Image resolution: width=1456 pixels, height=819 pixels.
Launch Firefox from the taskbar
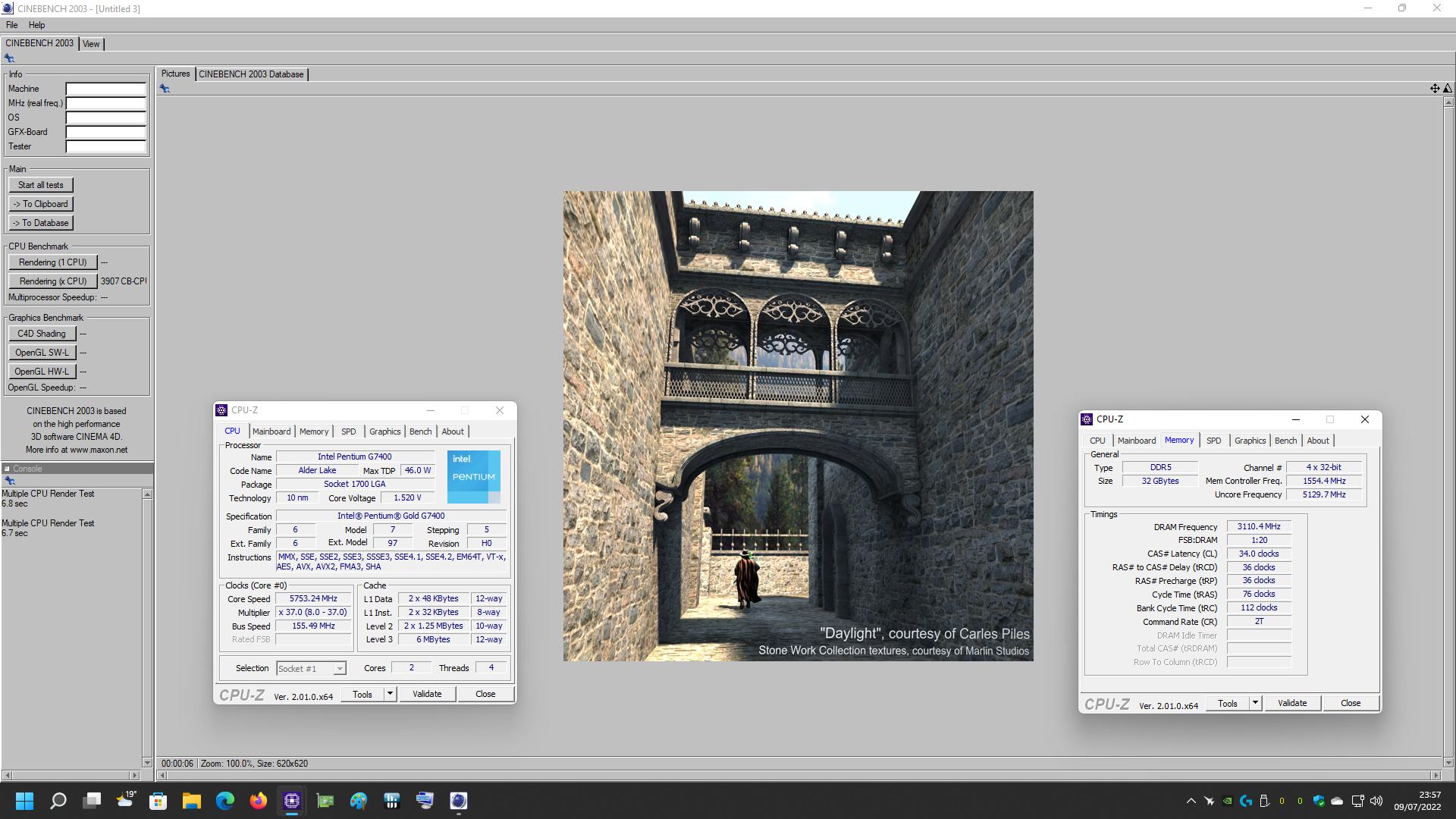click(258, 801)
